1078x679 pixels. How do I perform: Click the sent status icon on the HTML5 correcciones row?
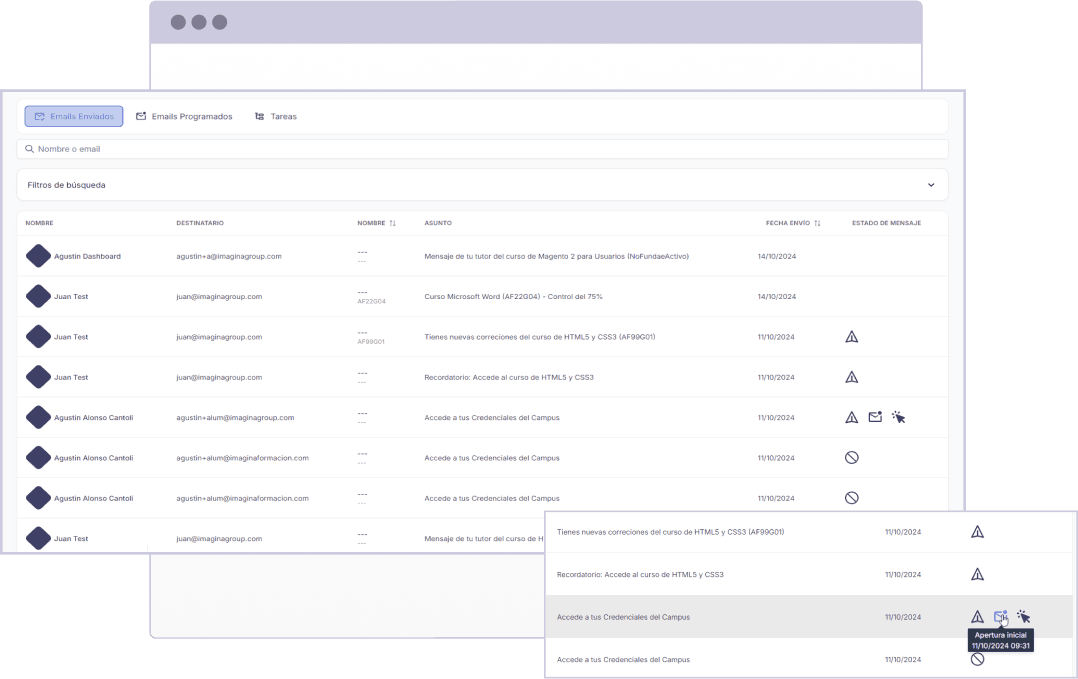pyautogui.click(x=851, y=336)
